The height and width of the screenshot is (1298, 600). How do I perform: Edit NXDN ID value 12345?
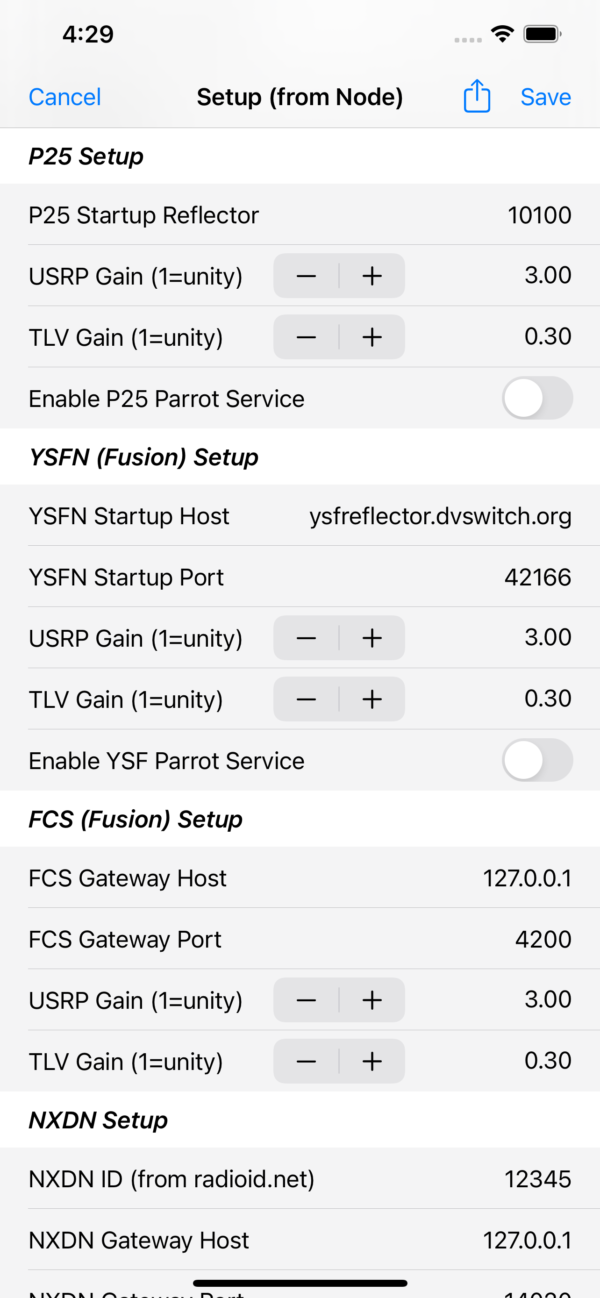pyautogui.click(x=538, y=1180)
